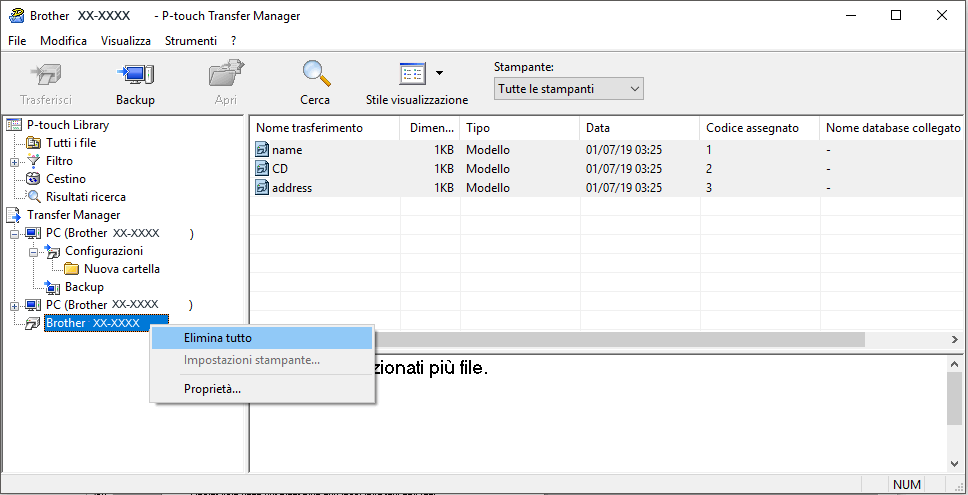Viewport: 968px width, 495px height.
Task: Collapse the Configurazioni tree node
Action: pyautogui.click(x=33, y=252)
